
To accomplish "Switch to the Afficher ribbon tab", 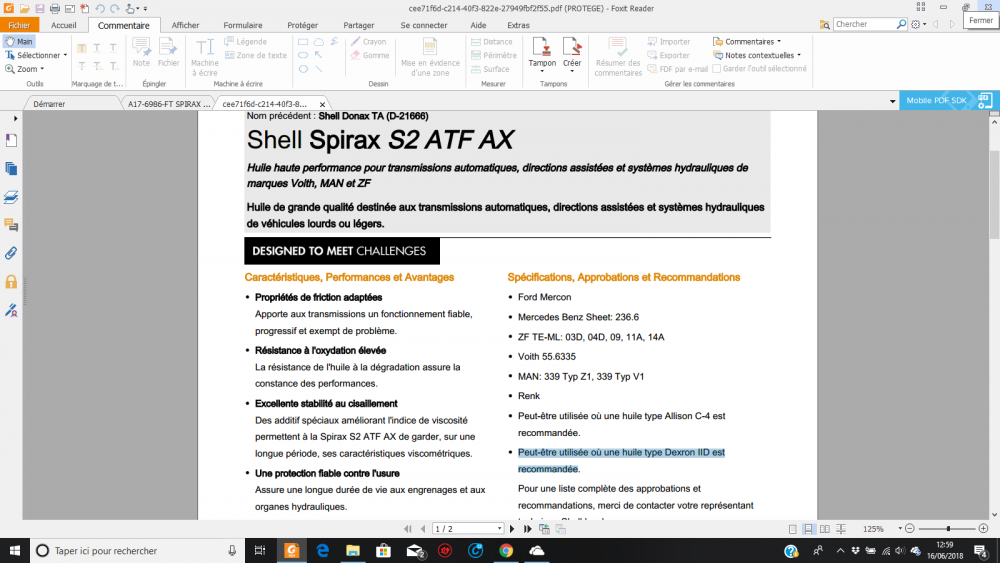I will (x=186, y=25).
